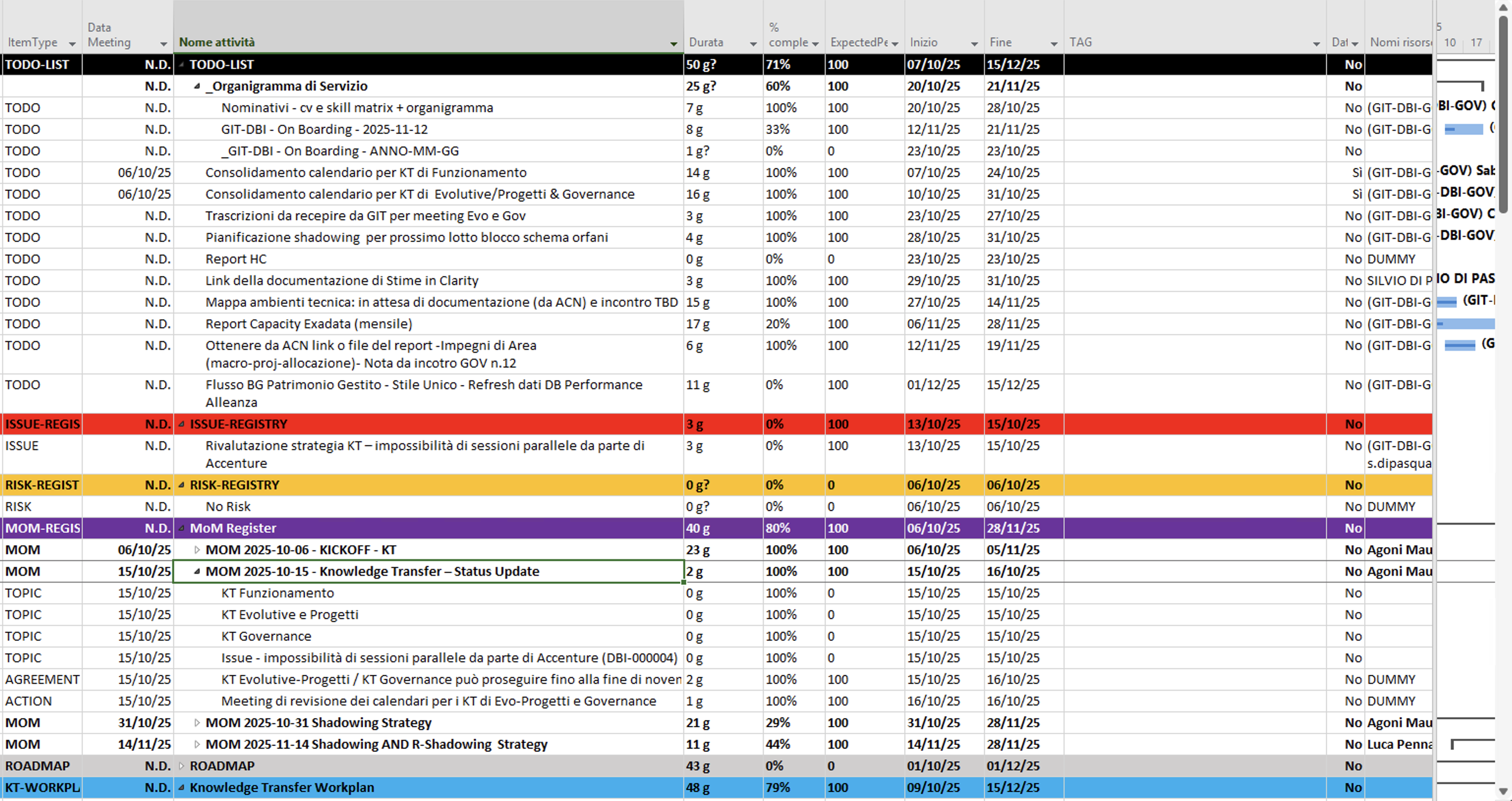The width and height of the screenshot is (1512, 801).
Task: Expand MOM 2025-10-06 - KICKOFF - KT
Action: pos(197,550)
